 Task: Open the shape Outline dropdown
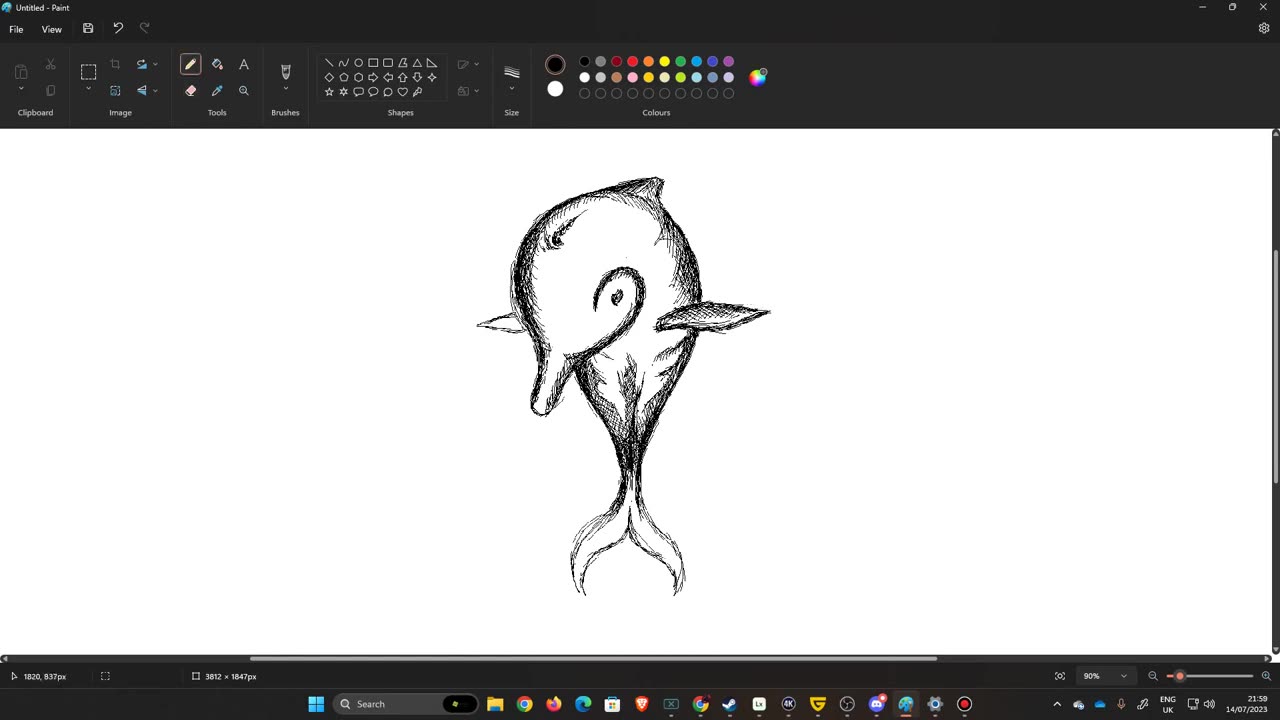[x=476, y=64]
